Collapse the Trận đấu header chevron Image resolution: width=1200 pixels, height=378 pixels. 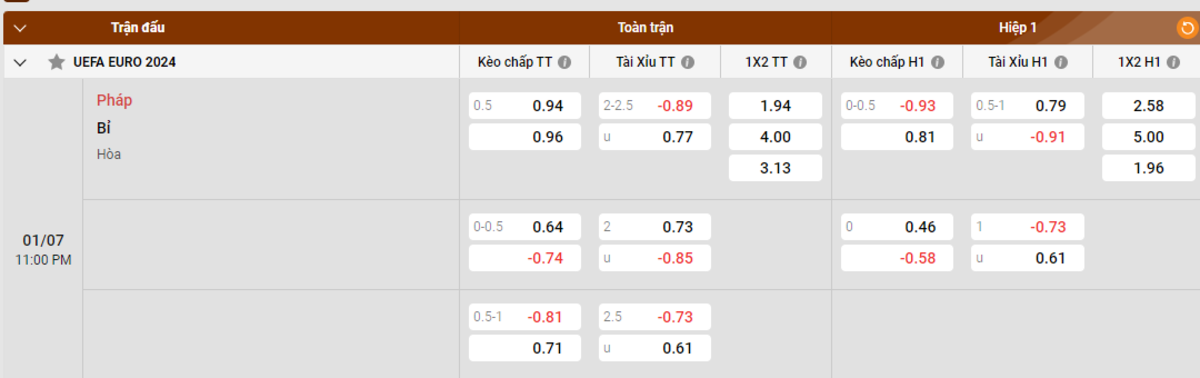point(20,28)
